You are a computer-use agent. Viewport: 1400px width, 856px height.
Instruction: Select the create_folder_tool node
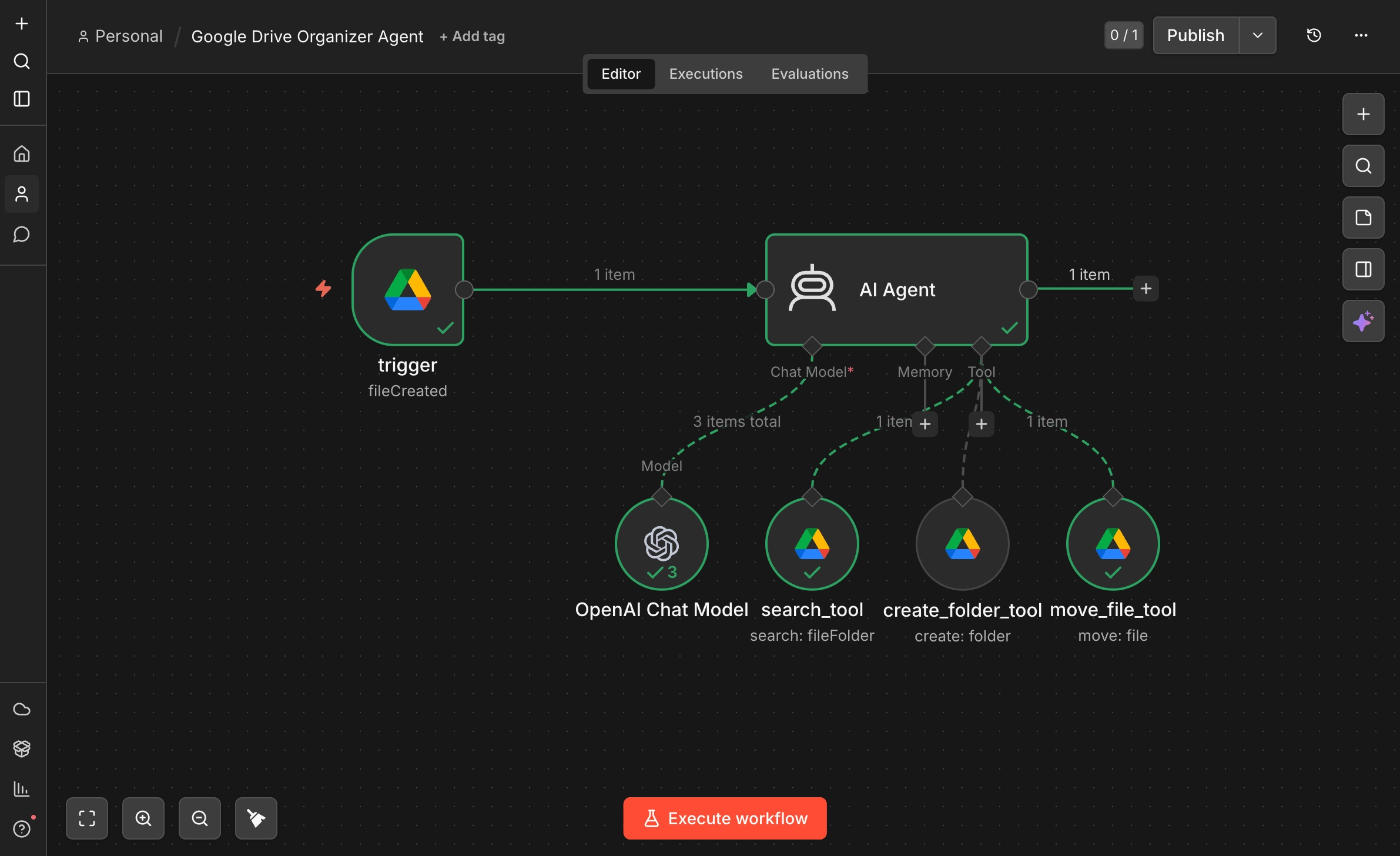(x=963, y=544)
